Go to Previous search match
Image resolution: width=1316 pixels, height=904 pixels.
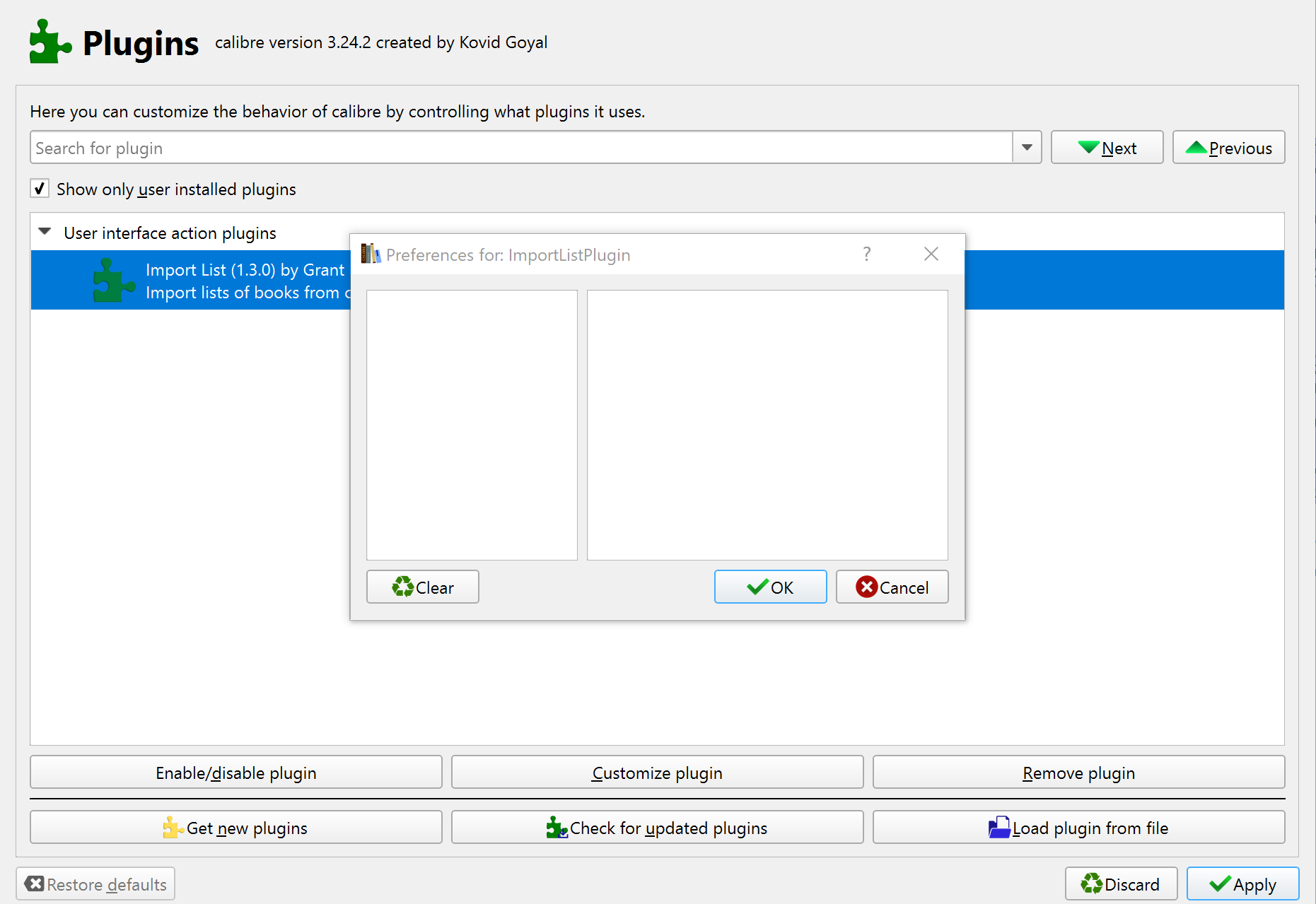coord(1228,148)
